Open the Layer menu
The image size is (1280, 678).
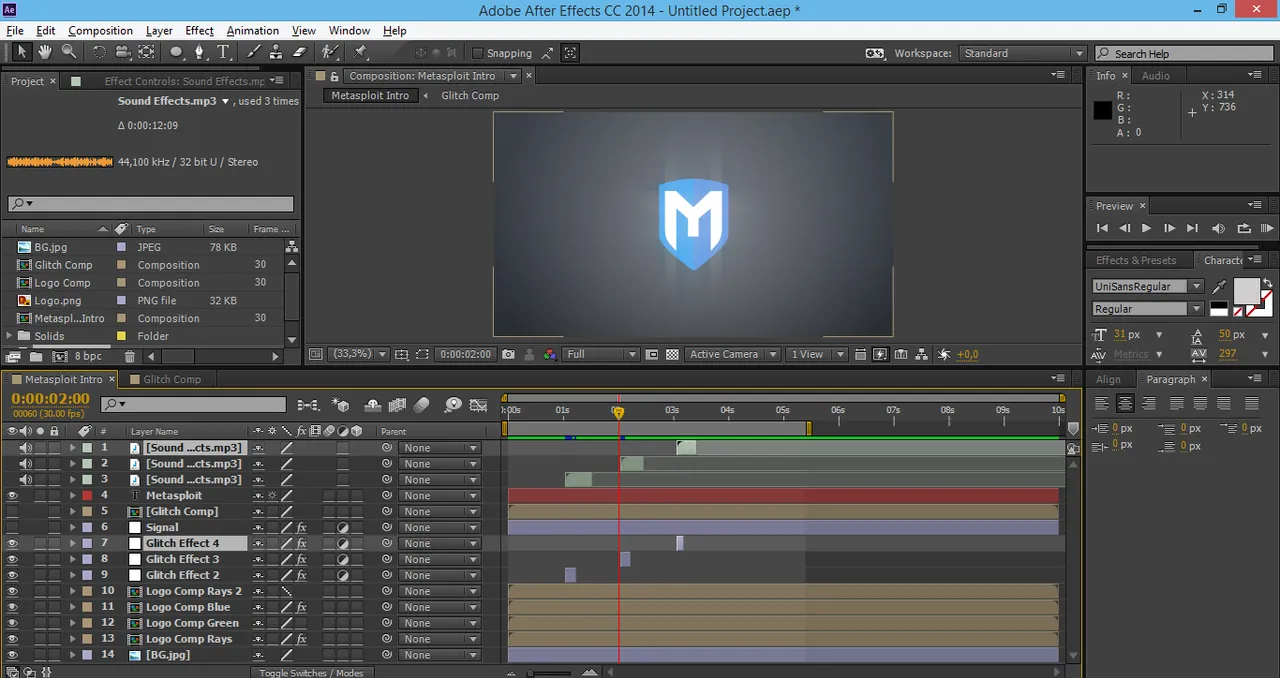(x=158, y=31)
